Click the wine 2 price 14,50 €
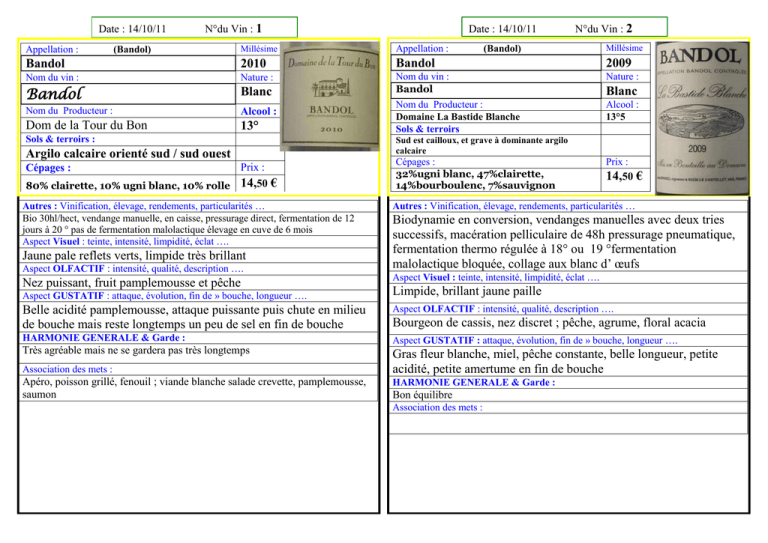768x543 pixels. click(x=624, y=176)
